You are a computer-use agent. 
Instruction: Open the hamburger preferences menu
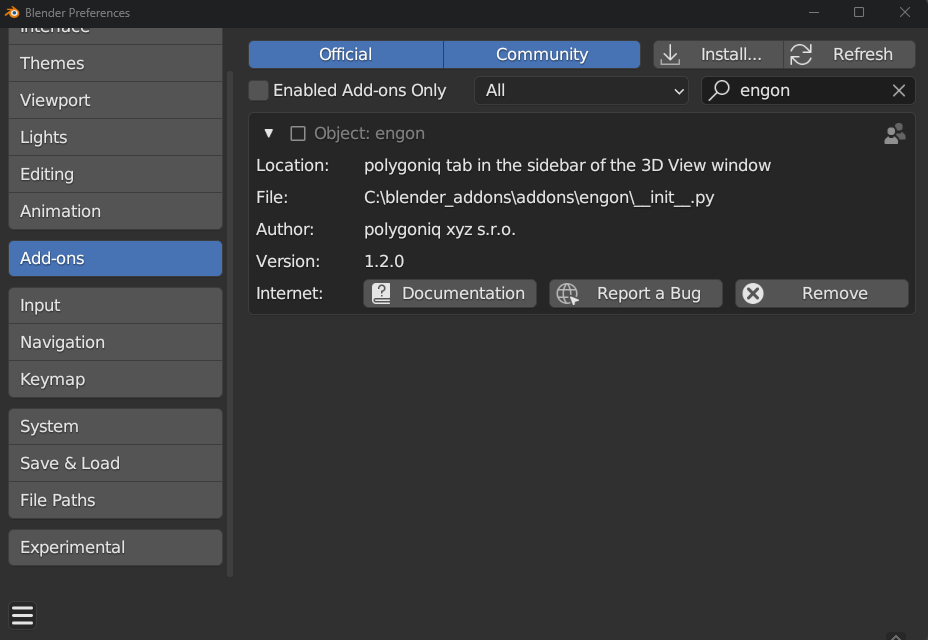click(22, 615)
